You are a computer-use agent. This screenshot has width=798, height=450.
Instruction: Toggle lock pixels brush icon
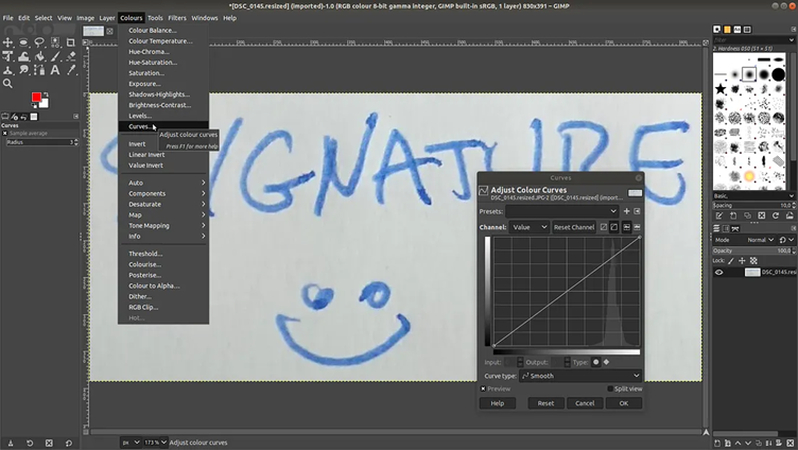731,261
